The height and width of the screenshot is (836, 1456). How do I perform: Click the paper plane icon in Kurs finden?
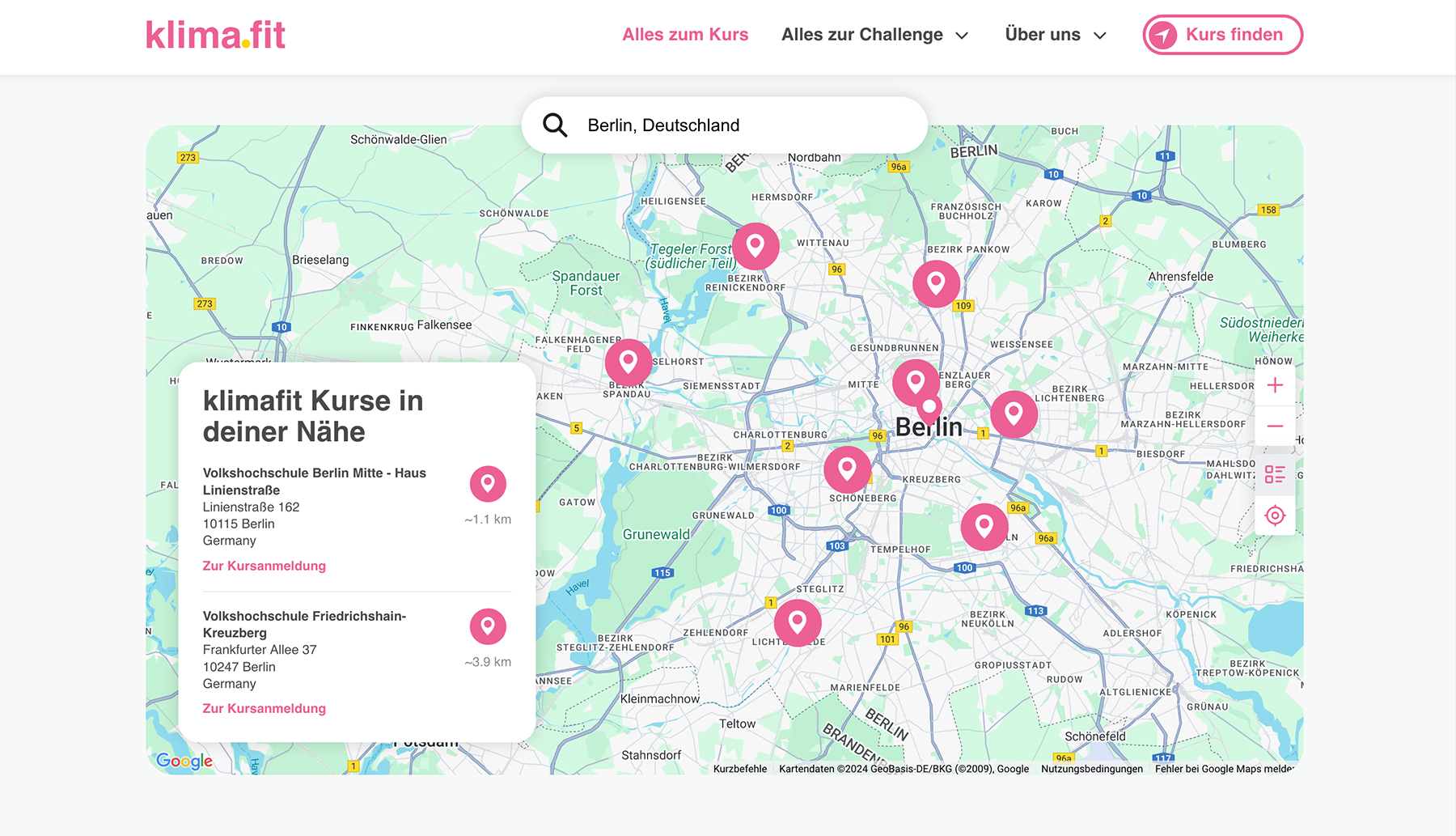point(1163,35)
